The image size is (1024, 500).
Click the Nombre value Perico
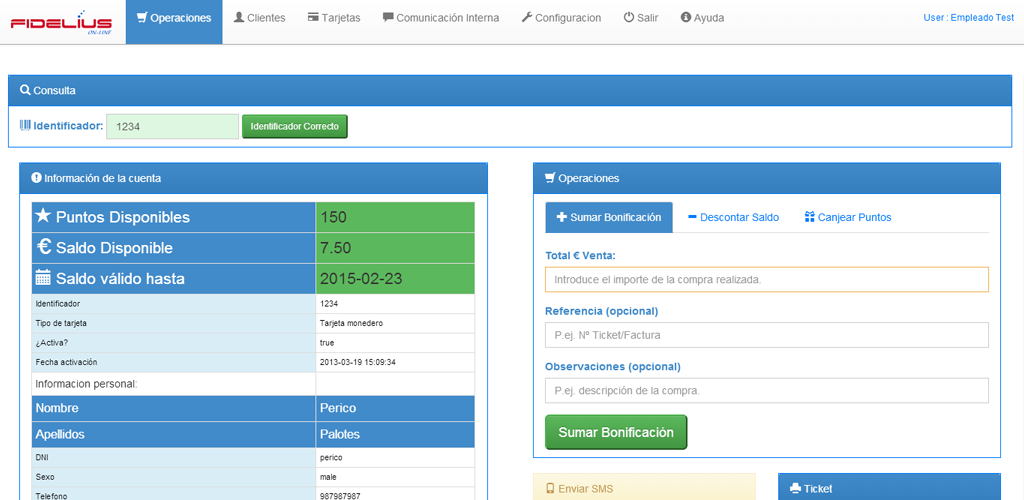click(x=395, y=408)
